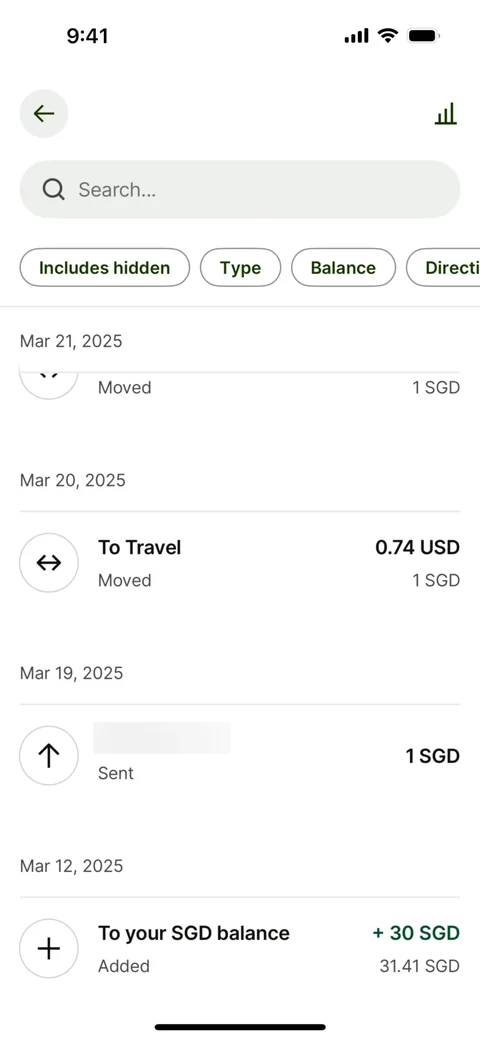This screenshot has height=1040, width=480.
Task: Open the Type filter dropdown
Action: point(241,267)
